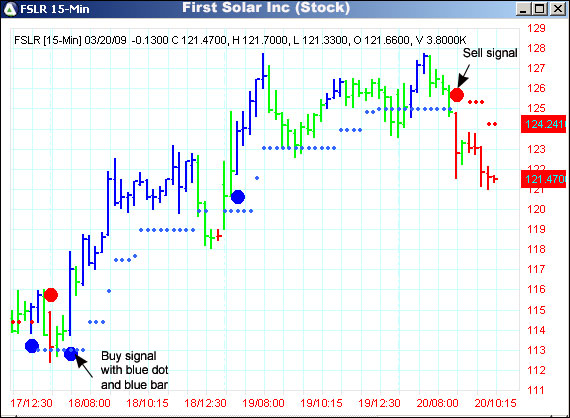The width and height of the screenshot is (570, 418).
Task: Click the 126 price axis label
Action: pyautogui.click(x=537, y=88)
